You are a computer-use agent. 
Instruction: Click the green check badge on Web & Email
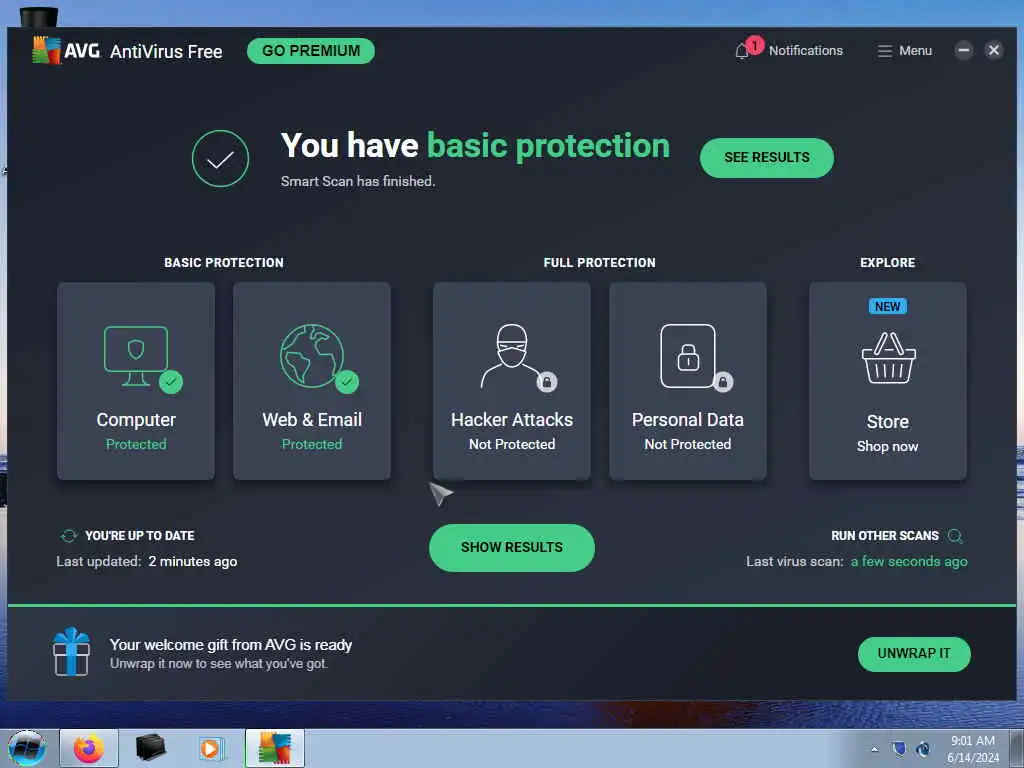[347, 382]
